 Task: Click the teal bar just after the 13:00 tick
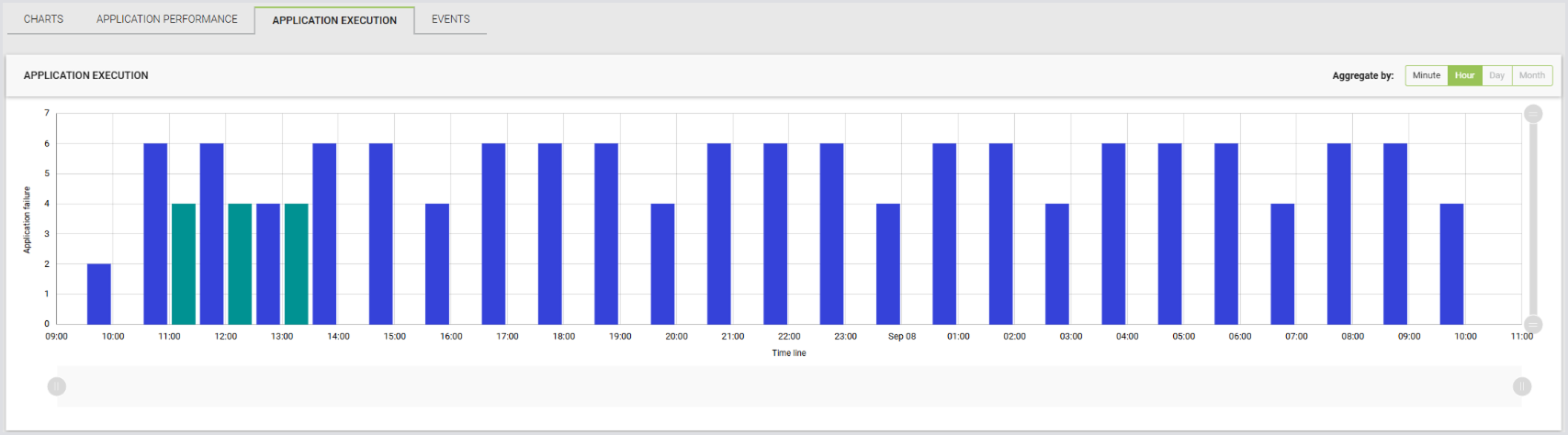(297, 264)
